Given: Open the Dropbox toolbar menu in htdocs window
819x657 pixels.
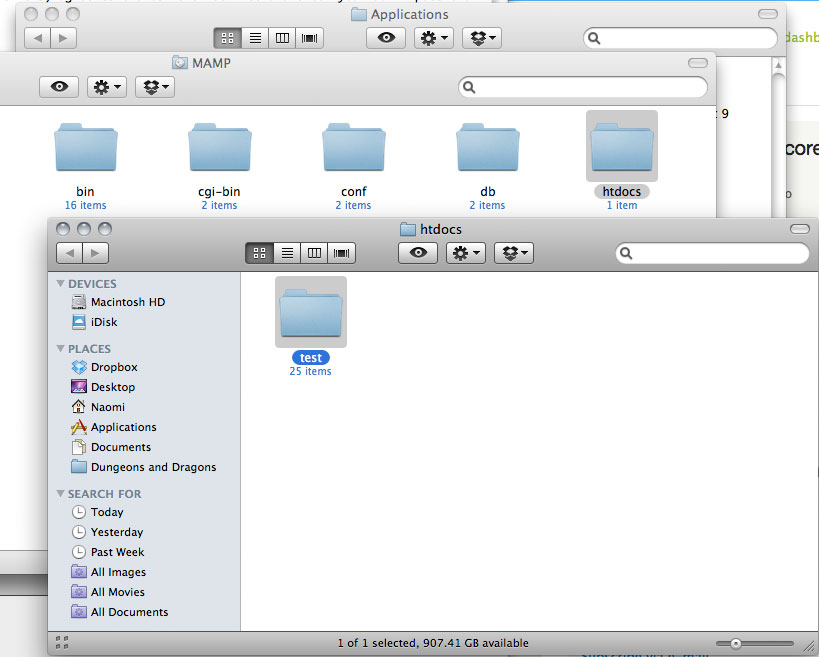Looking at the screenshot, I should point(512,253).
